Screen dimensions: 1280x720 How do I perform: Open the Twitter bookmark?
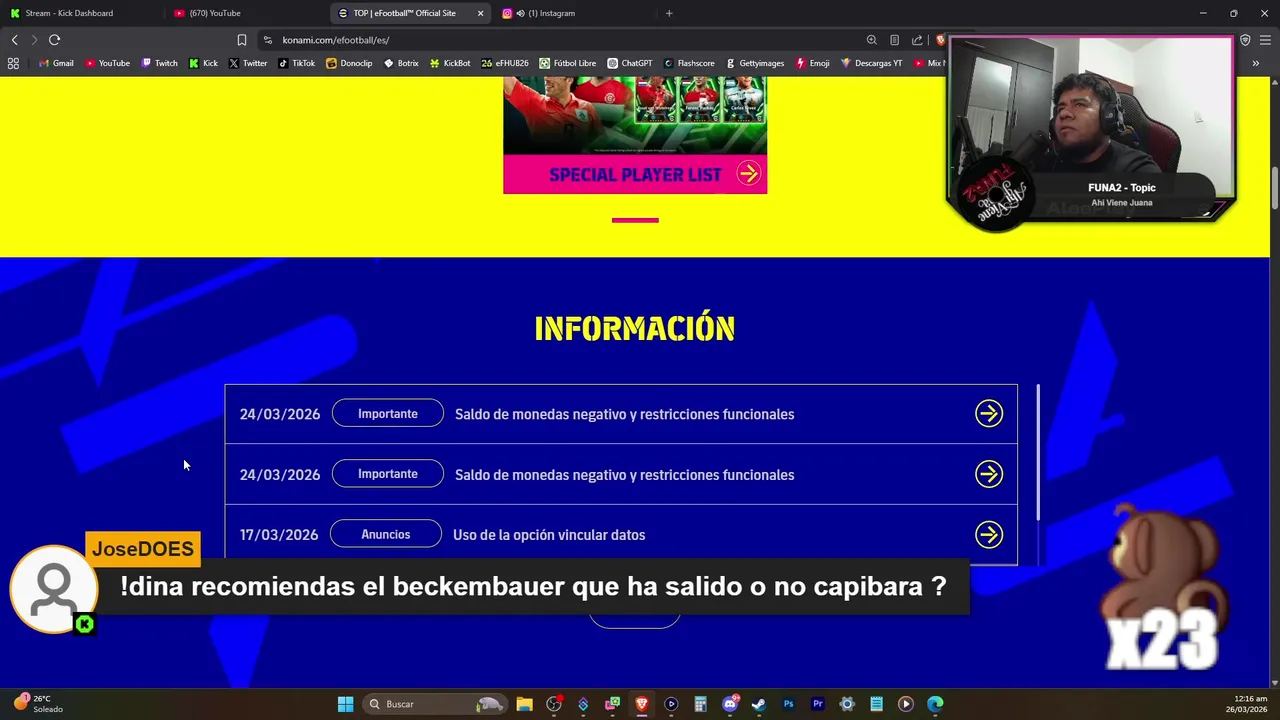(247, 63)
